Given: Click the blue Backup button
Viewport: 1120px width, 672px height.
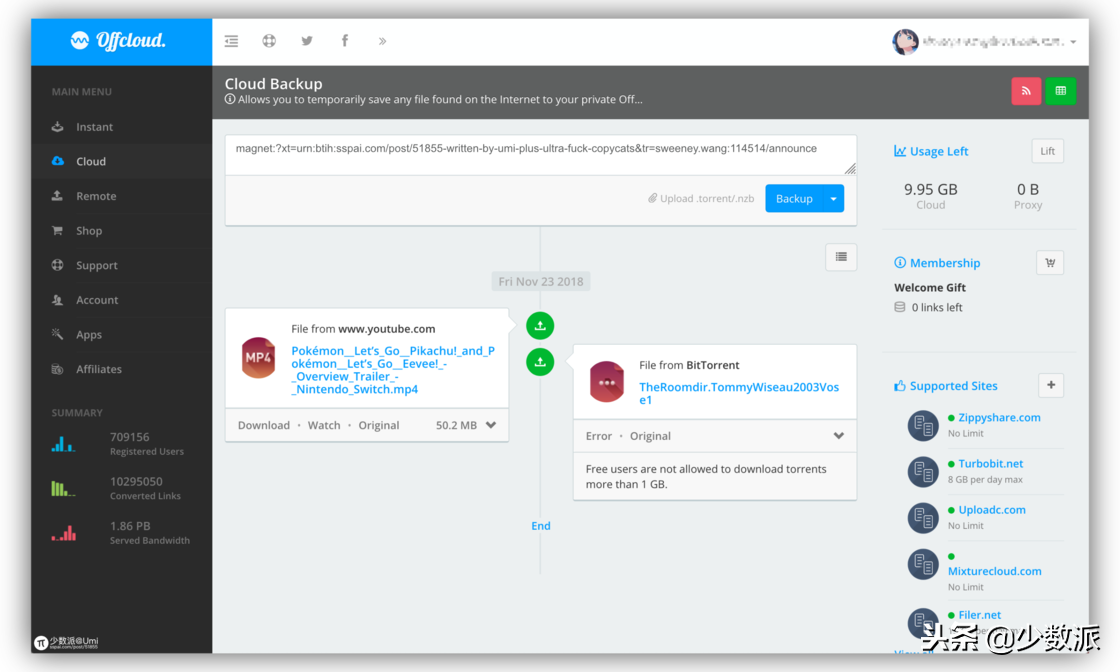Looking at the screenshot, I should pyautogui.click(x=794, y=199).
